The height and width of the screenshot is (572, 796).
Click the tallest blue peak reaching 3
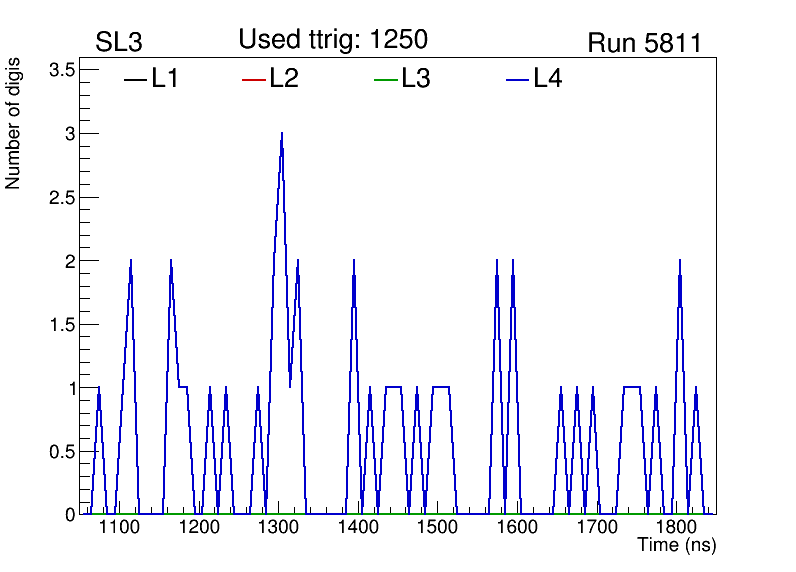[x=282, y=135]
